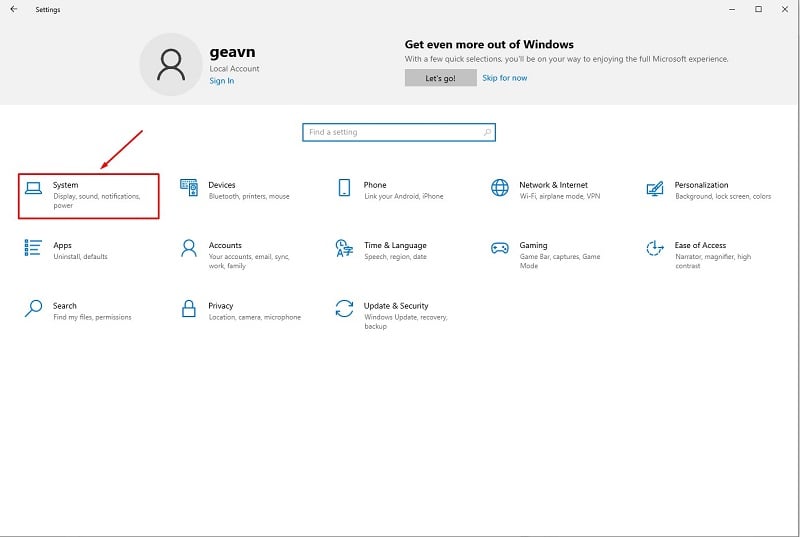Open the Ease of Access icon
The image size is (800, 537).
pyautogui.click(x=655, y=248)
